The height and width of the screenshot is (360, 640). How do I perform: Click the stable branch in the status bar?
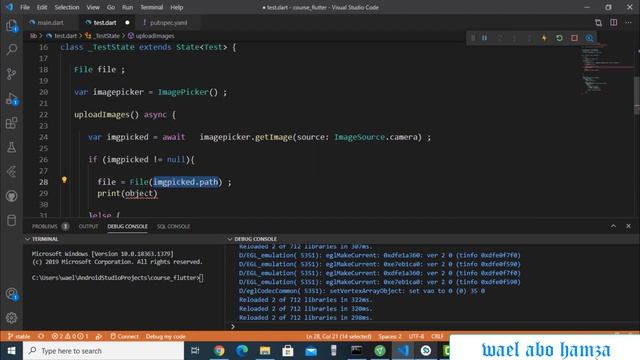pos(19,336)
